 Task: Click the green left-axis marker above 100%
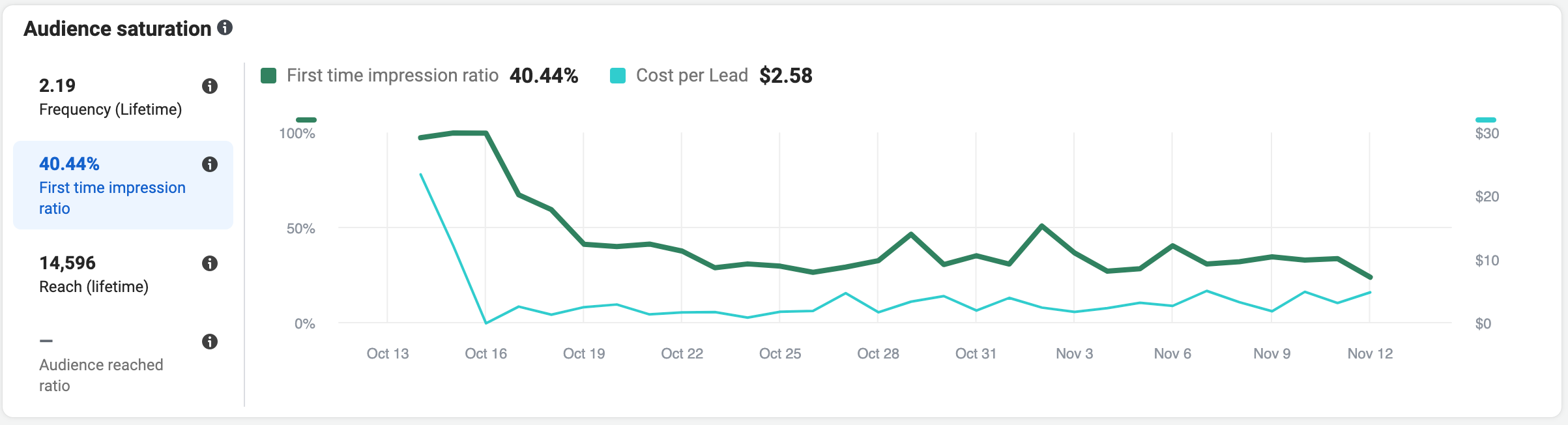pyautogui.click(x=306, y=120)
